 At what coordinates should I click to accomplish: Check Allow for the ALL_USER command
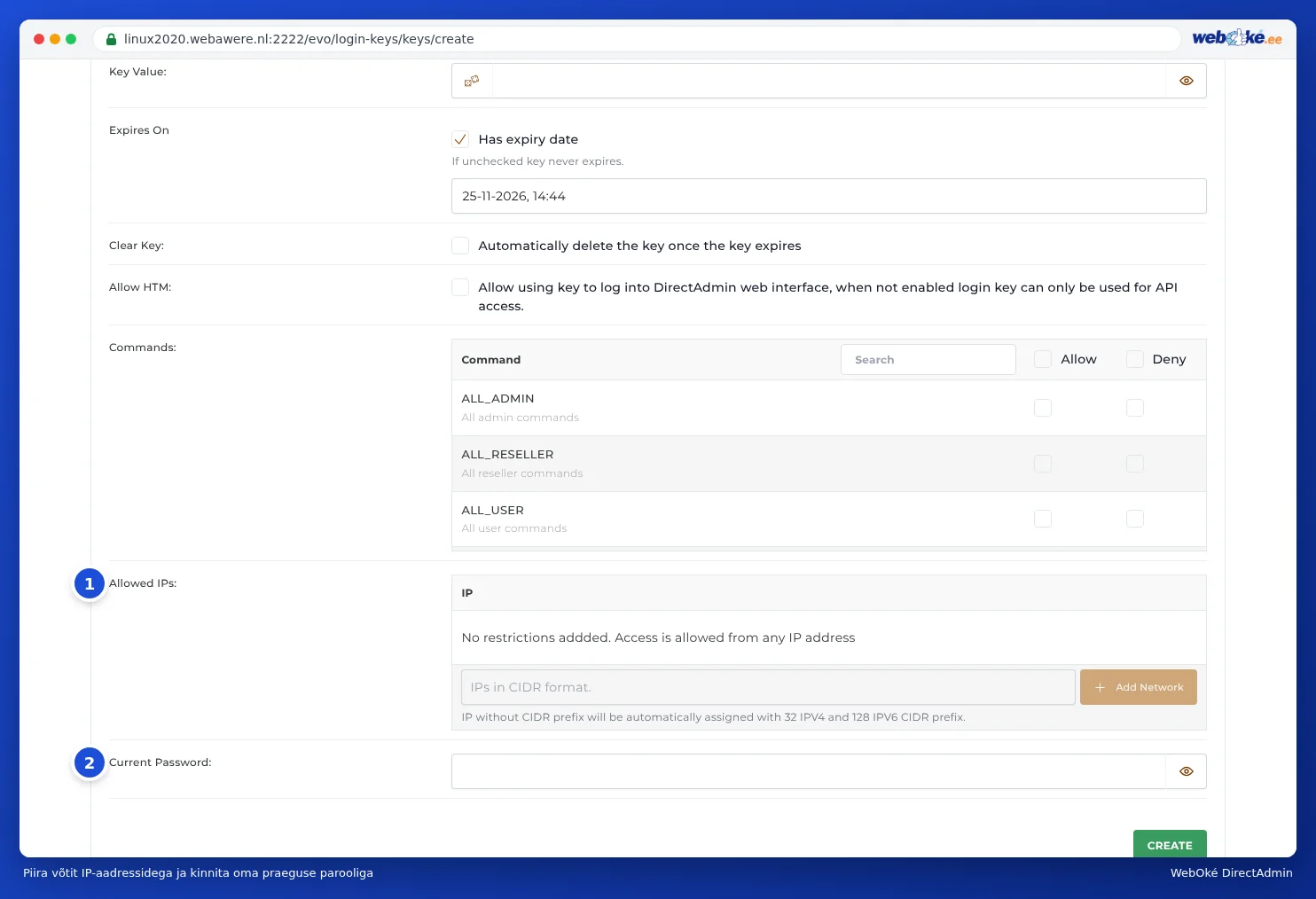1043,519
